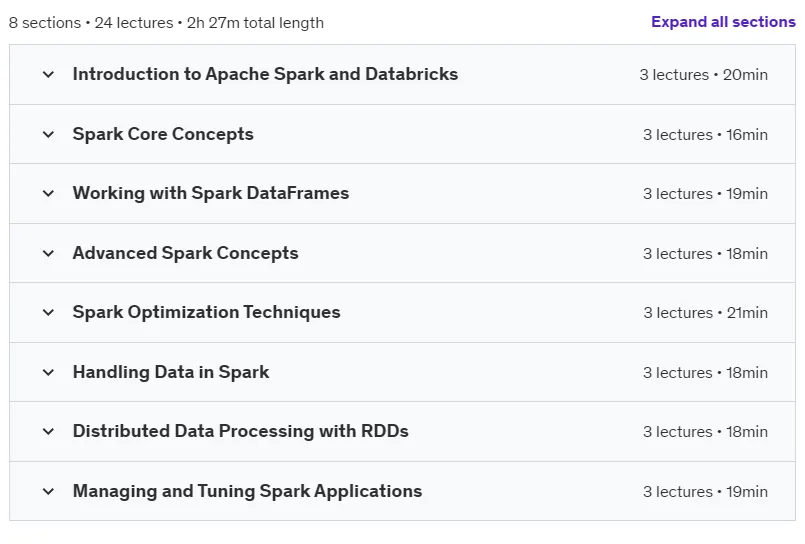
Task: Click the 3 lectures • 21min label
Action: point(705,313)
